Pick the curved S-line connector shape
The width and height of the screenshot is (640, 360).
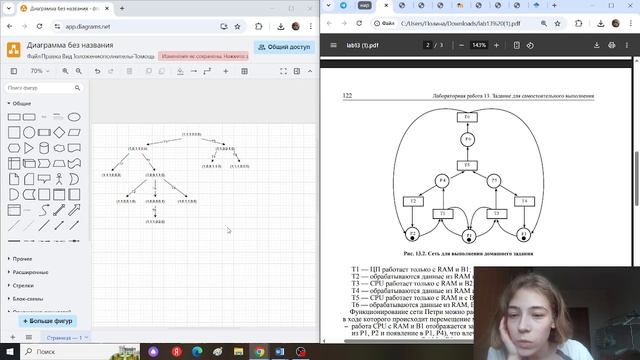click(44, 210)
